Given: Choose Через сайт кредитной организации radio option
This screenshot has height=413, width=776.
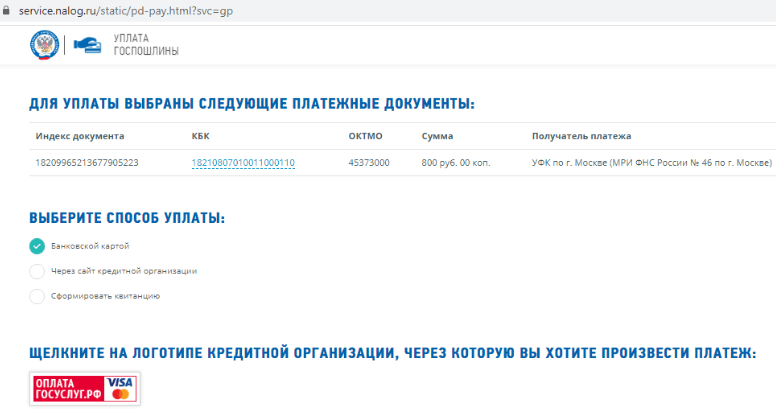Looking at the screenshot, I should point(37,271).
